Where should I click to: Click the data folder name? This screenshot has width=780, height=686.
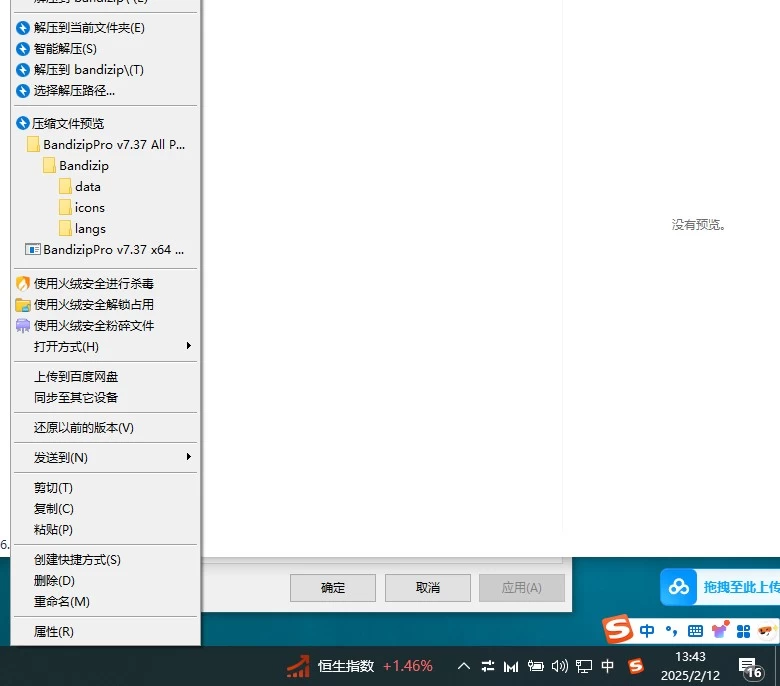(x=88, y=187)
